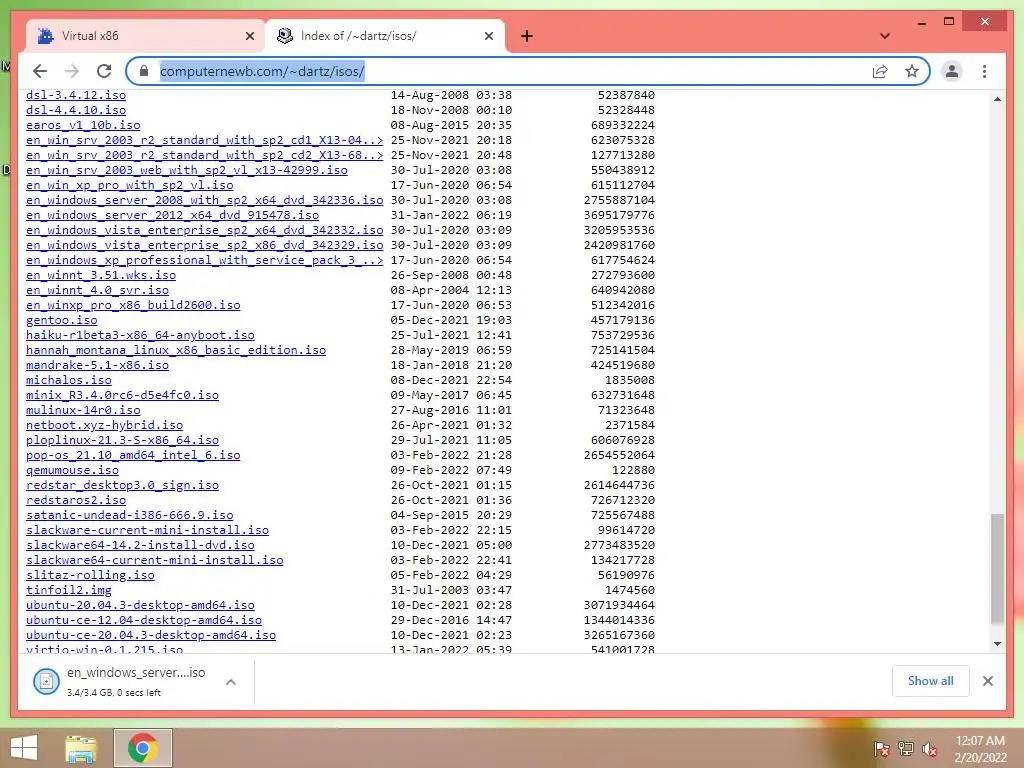Open en_windows_vista_enterprise x64 342332 link
1024x768 pixels.
click(x=204, y=231)
